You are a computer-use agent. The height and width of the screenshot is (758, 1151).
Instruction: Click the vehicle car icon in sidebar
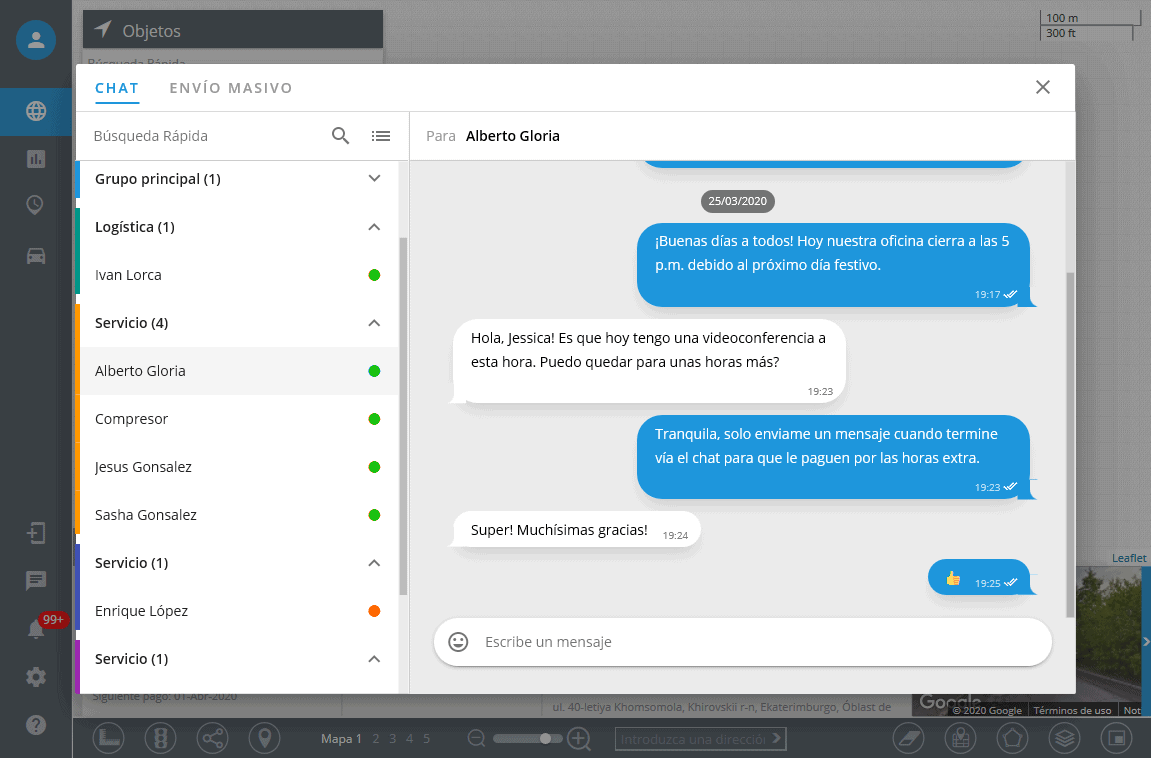coord(36,255)
